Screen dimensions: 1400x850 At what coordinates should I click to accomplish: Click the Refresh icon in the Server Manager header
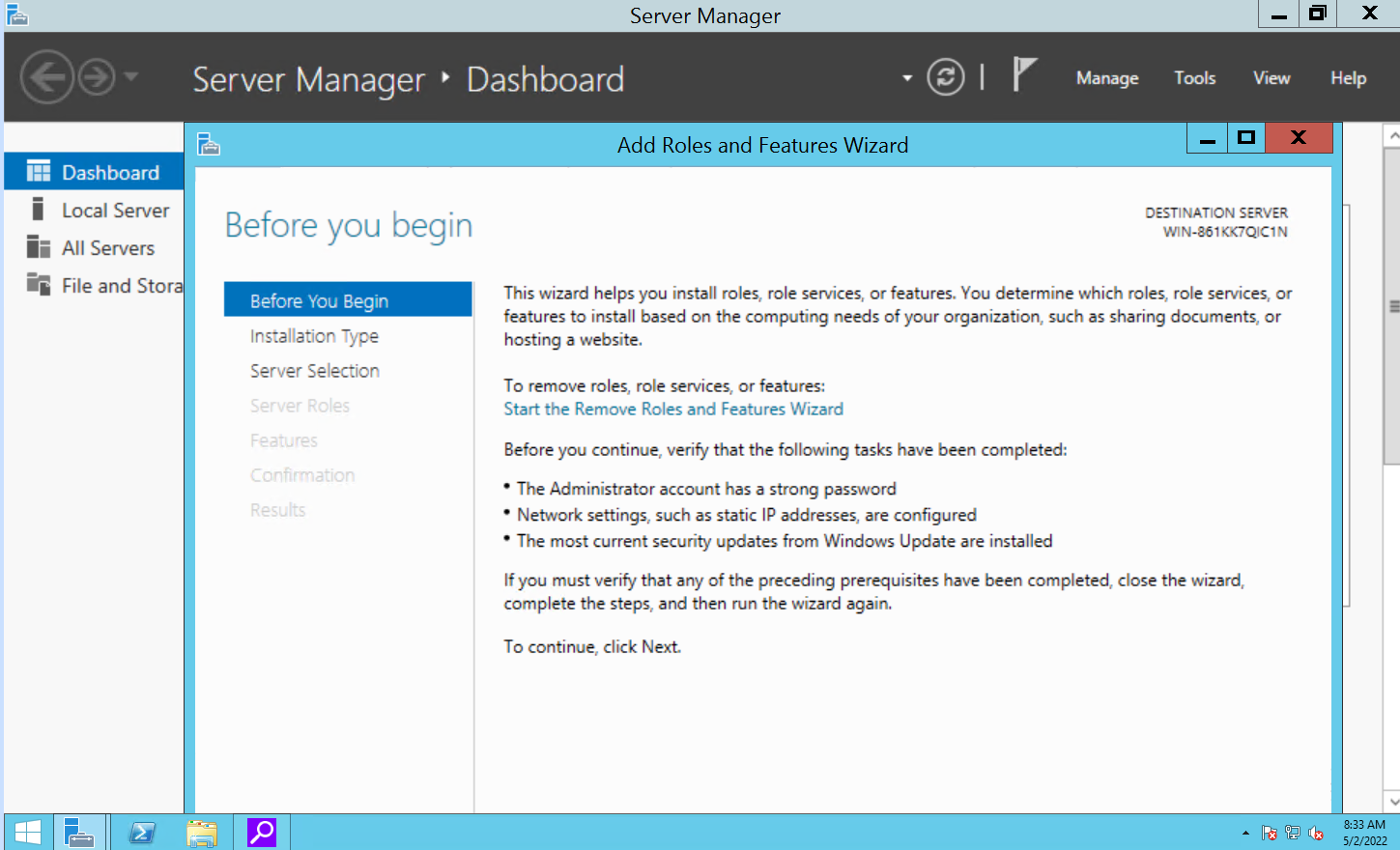(x=946, y=77)
